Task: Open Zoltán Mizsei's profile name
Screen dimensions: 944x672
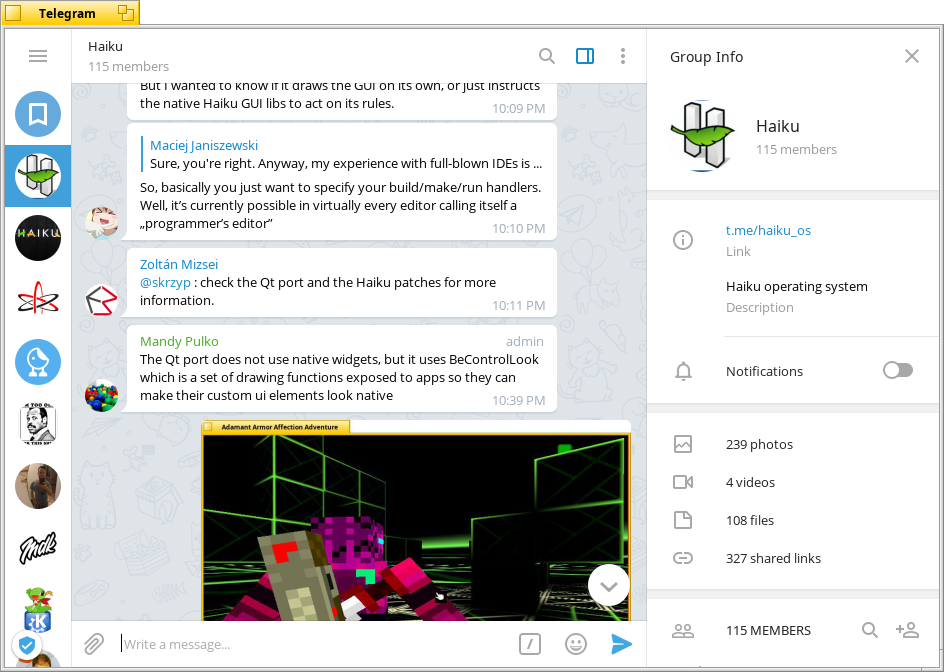Action: [179, 264]
